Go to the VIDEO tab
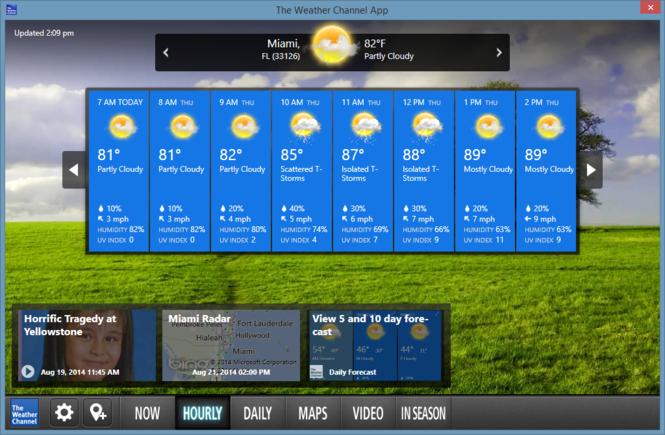The height and width of the screenshot is (435, 665). tap(368, 413)
